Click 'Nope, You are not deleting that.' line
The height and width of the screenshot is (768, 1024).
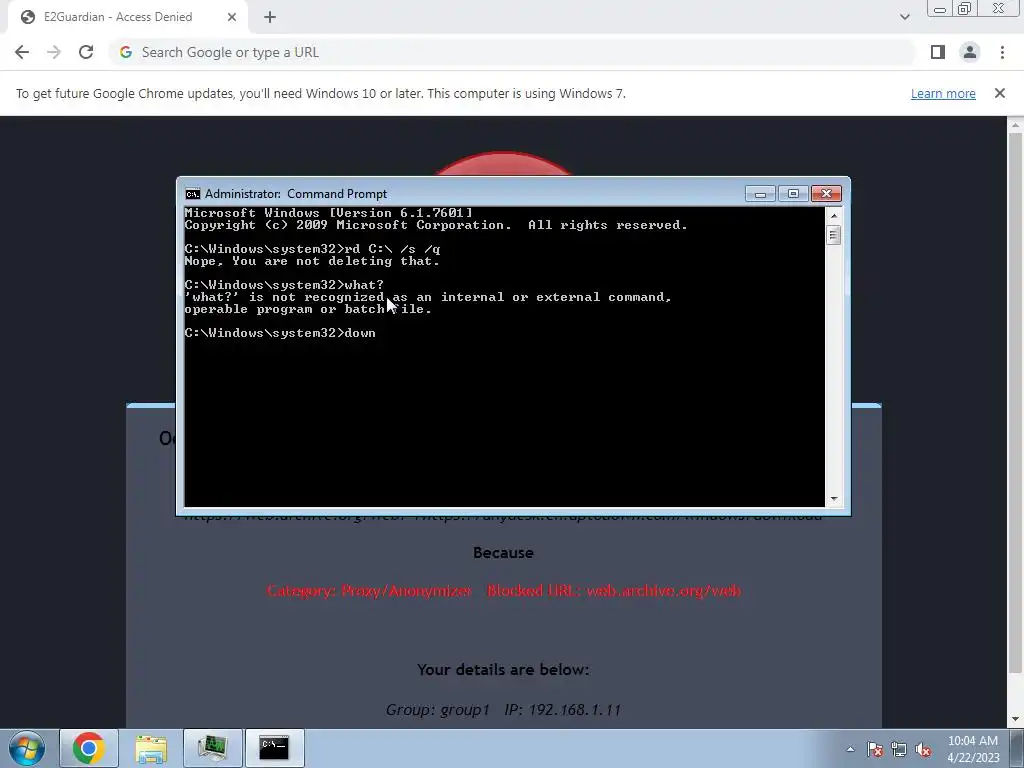tap(312, 261)
